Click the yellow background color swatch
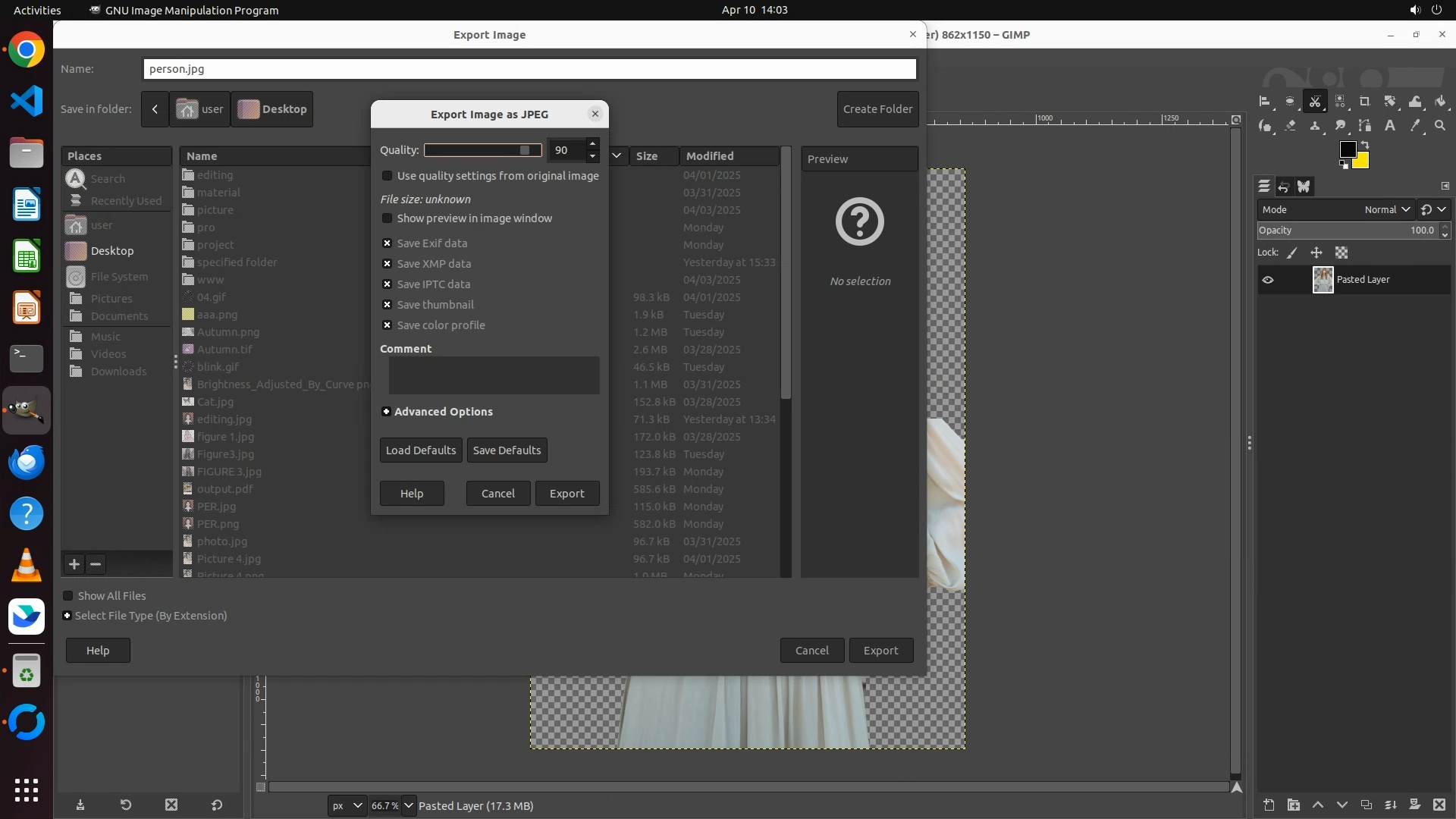Screen dimensions: 1456x819 coord(1363,162)
